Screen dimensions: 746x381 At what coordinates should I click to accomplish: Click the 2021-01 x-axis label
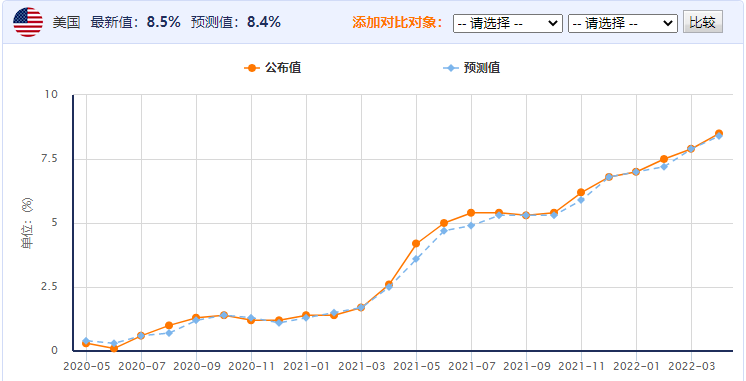coord(306,367)
